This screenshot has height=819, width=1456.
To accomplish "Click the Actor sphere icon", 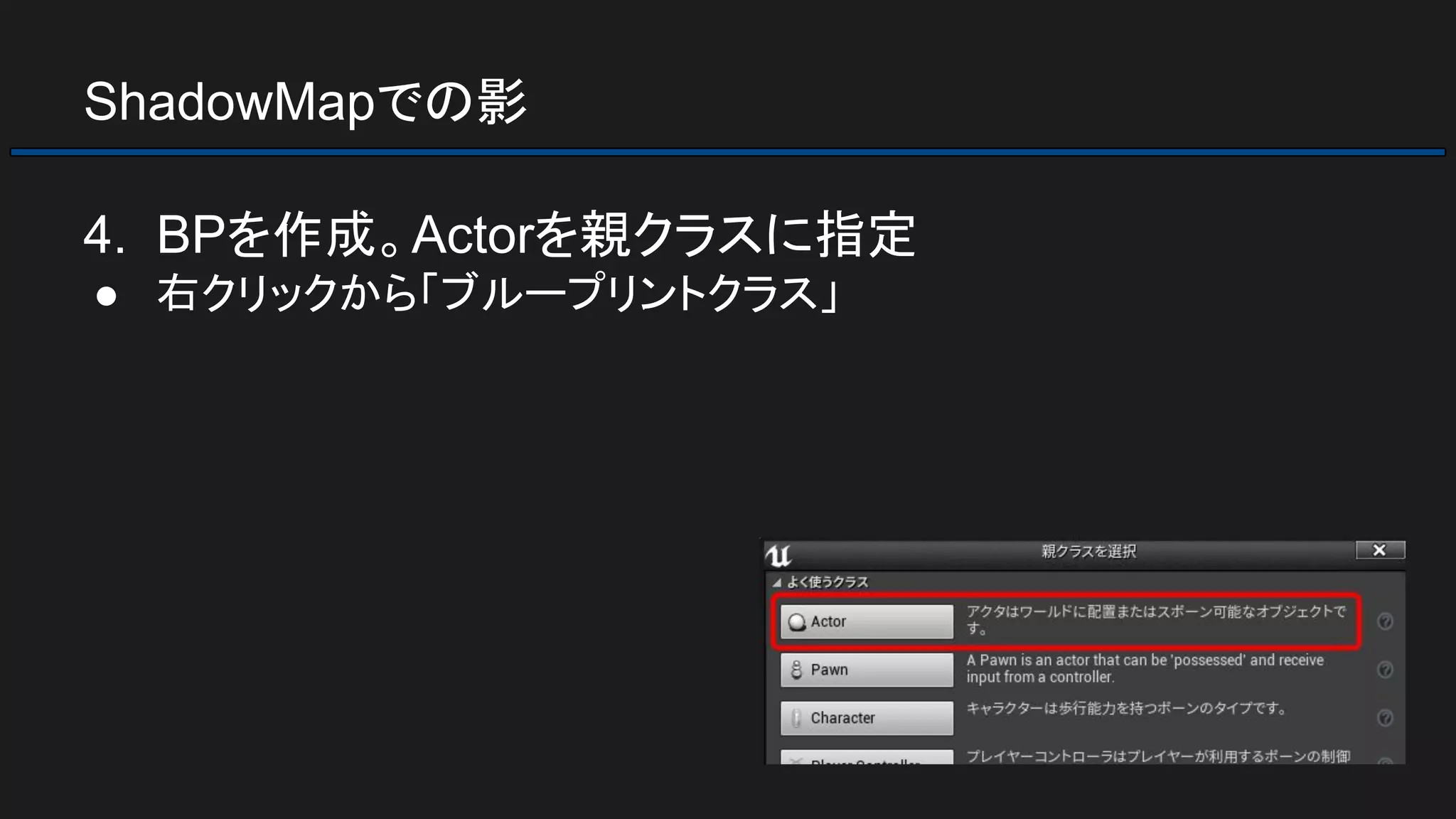I will tap(797, 622).
